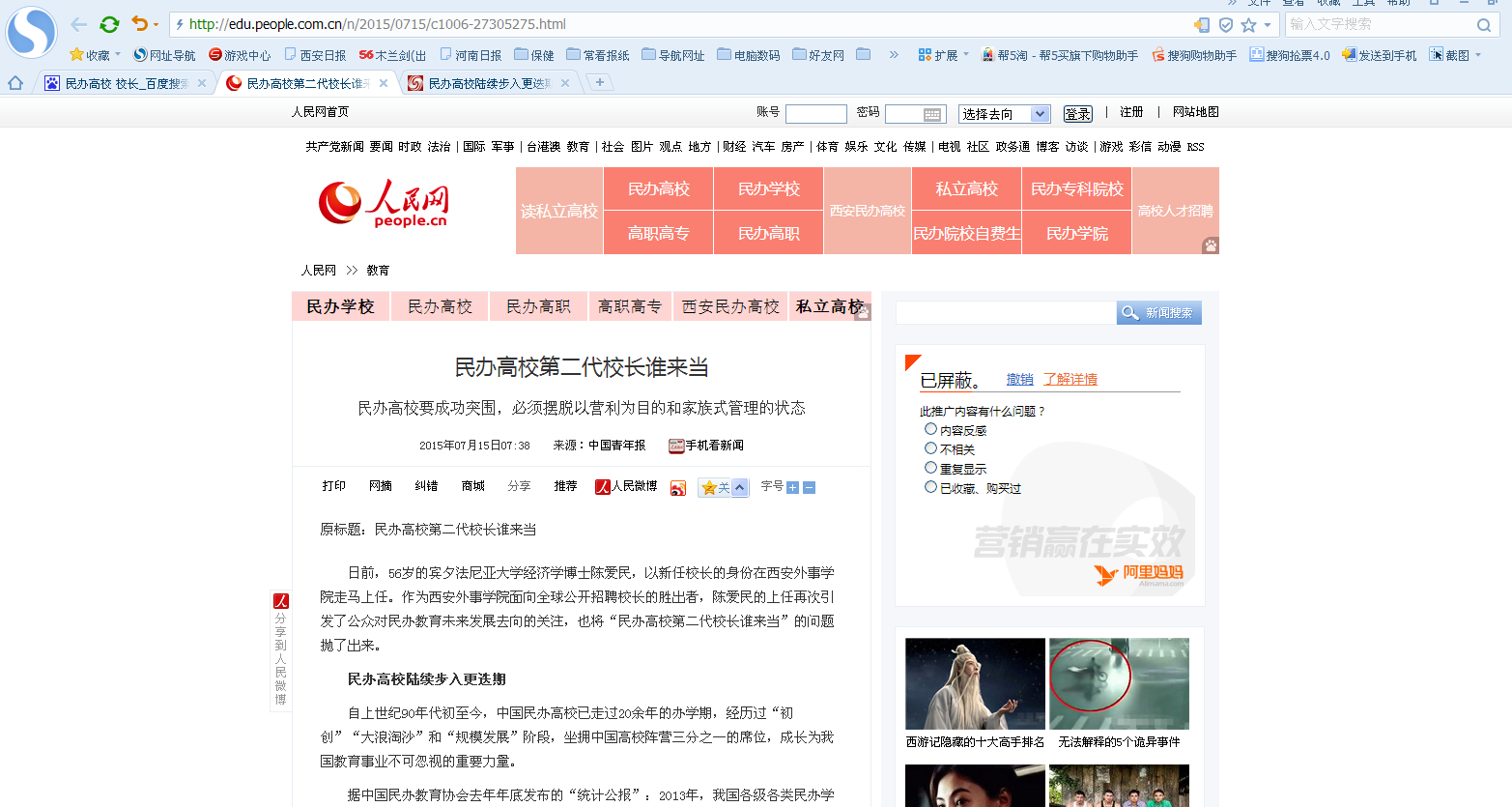Click the 注册 register link
Image resolution: width=1512 pixels, height=807 pixels.
pos(1131,112)
